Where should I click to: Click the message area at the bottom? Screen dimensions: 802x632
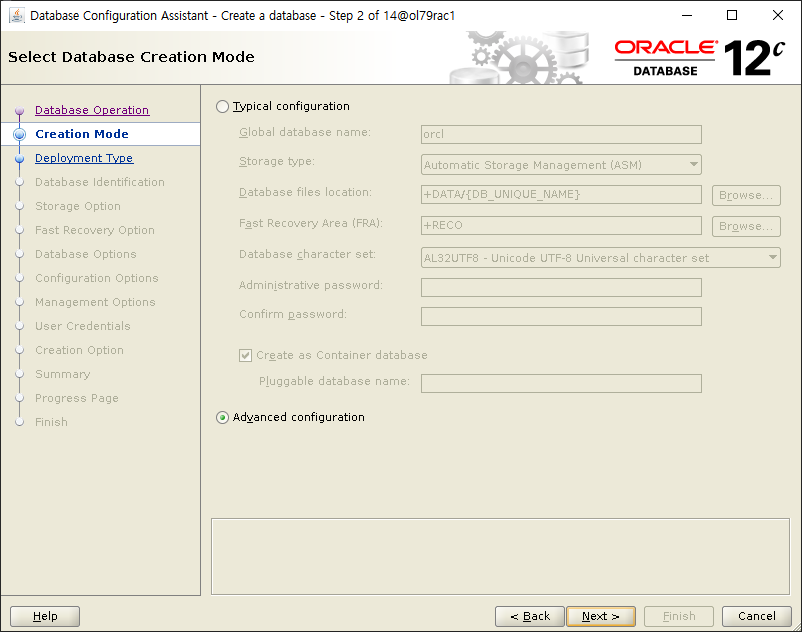point(500,556)
